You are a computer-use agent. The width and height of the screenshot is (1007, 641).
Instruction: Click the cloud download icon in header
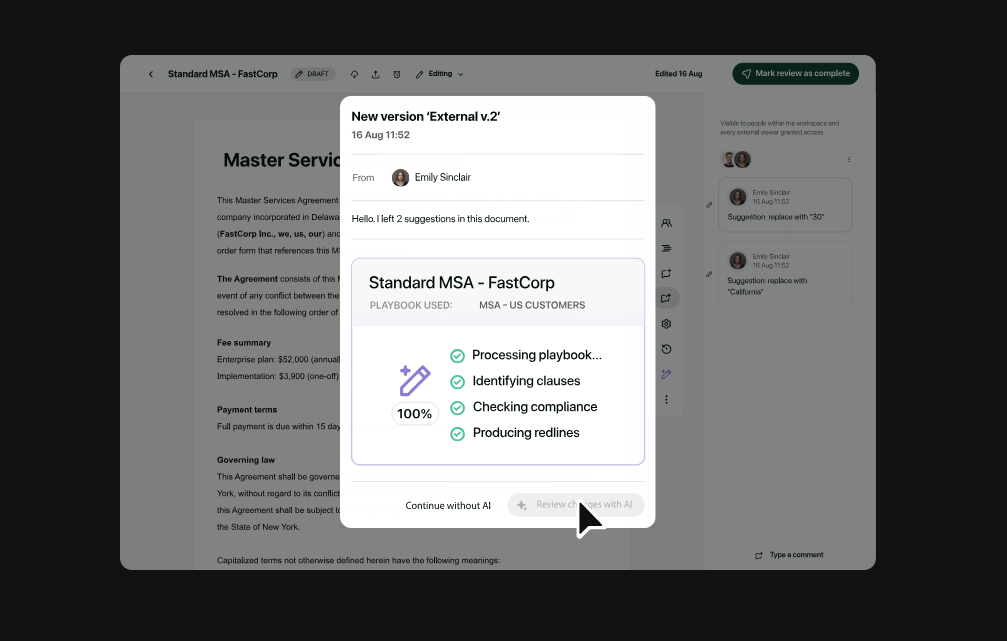tap(354, 75)
